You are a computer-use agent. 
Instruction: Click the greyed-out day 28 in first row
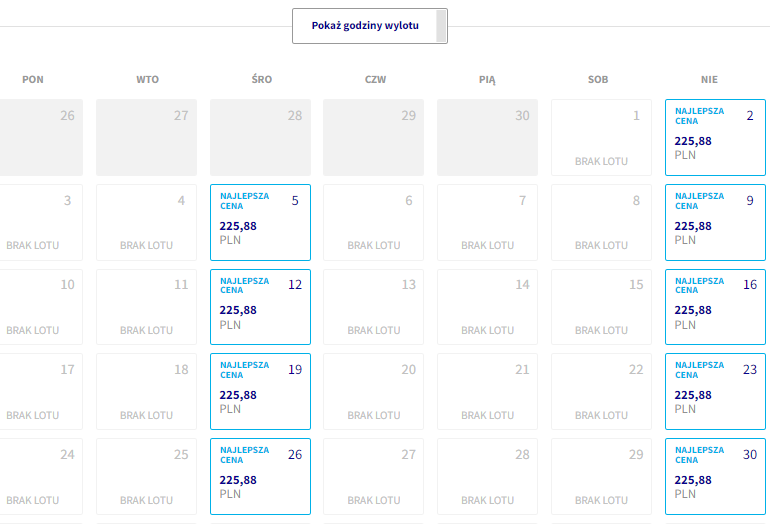(260, 138)
